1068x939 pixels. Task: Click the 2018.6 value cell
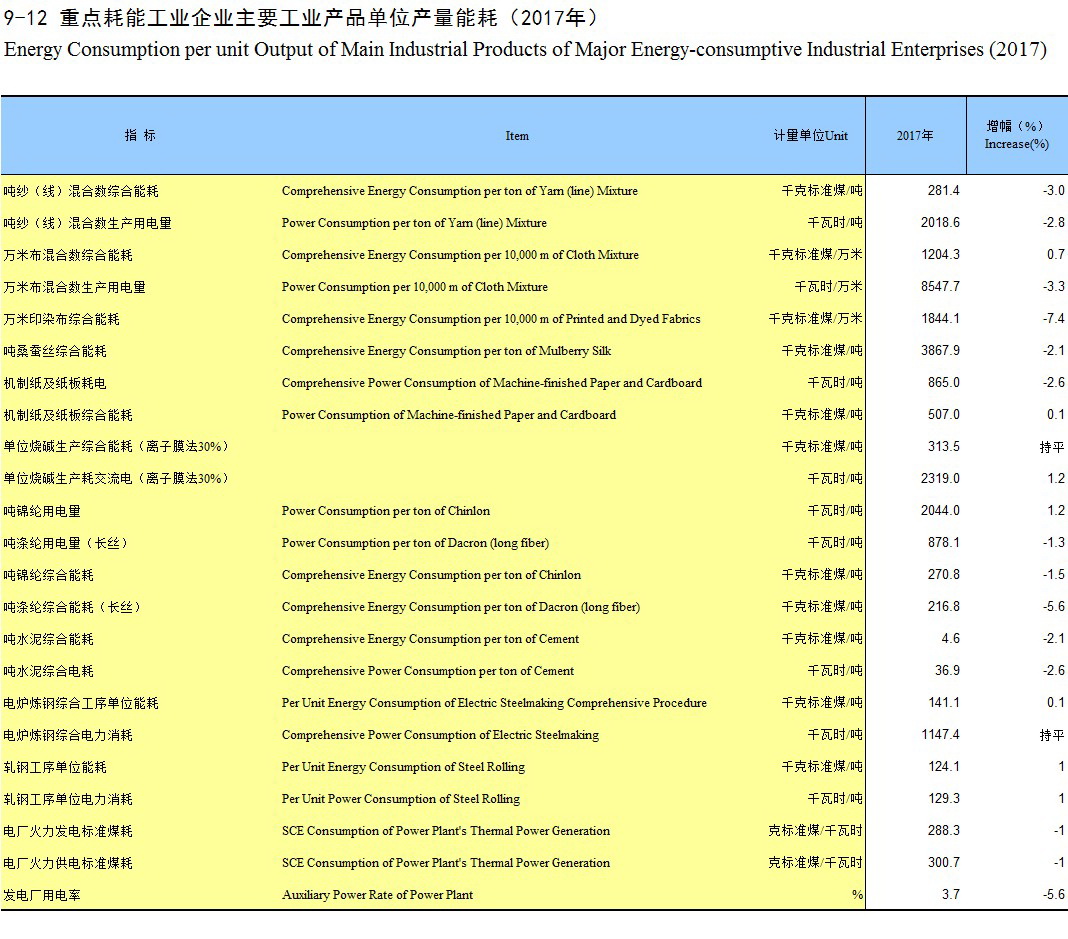point(939,223)
